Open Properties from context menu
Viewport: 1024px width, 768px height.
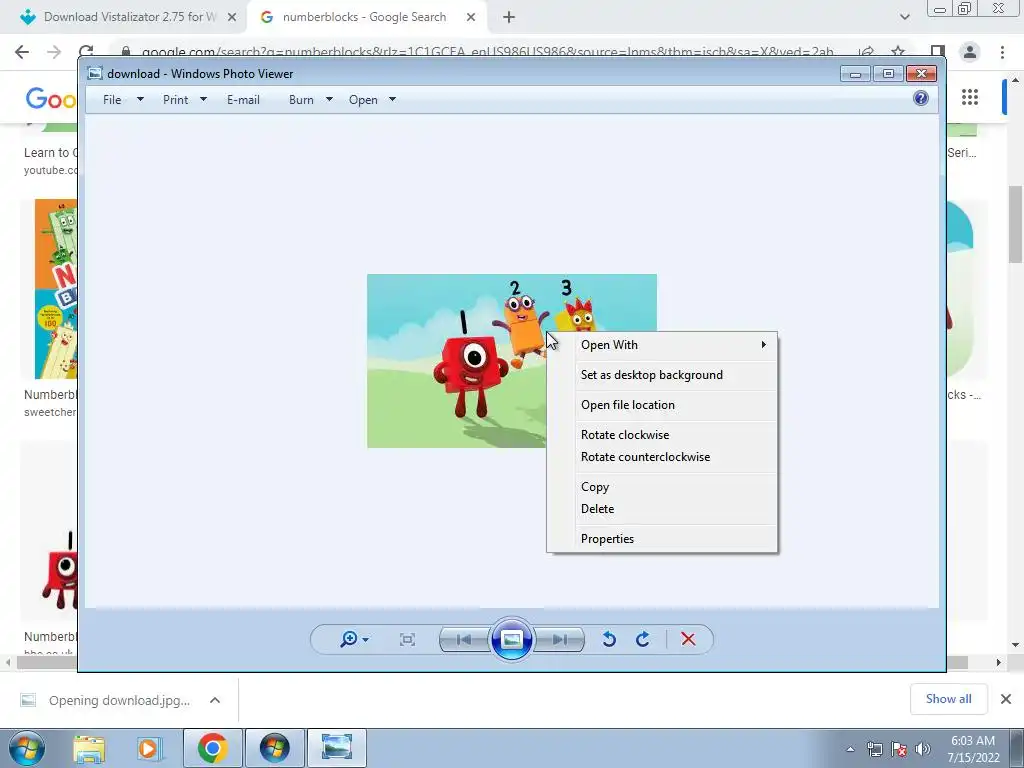(662, 539)
